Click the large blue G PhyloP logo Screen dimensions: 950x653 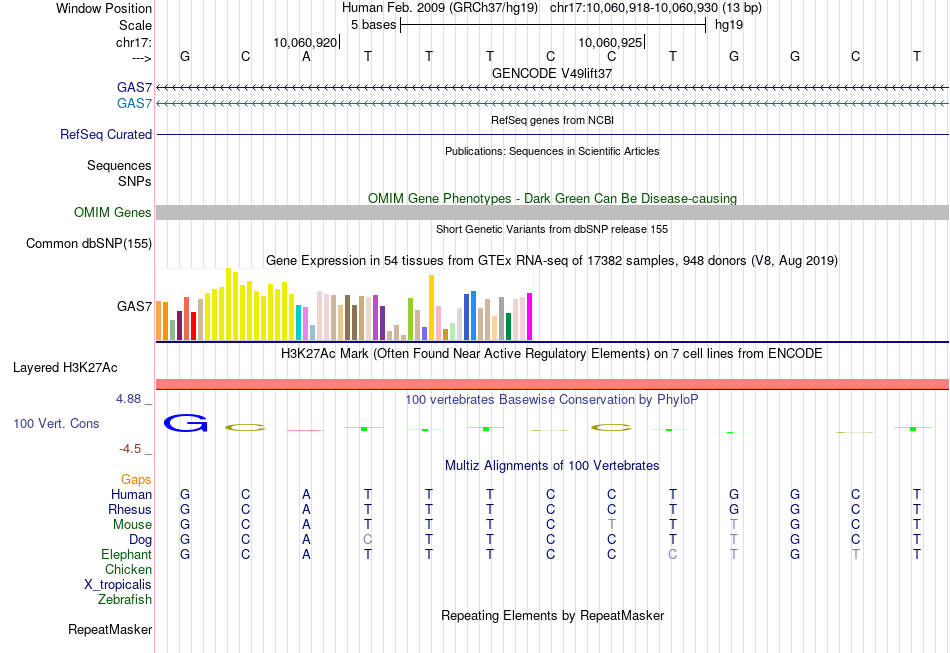click(x=185, y=423)
